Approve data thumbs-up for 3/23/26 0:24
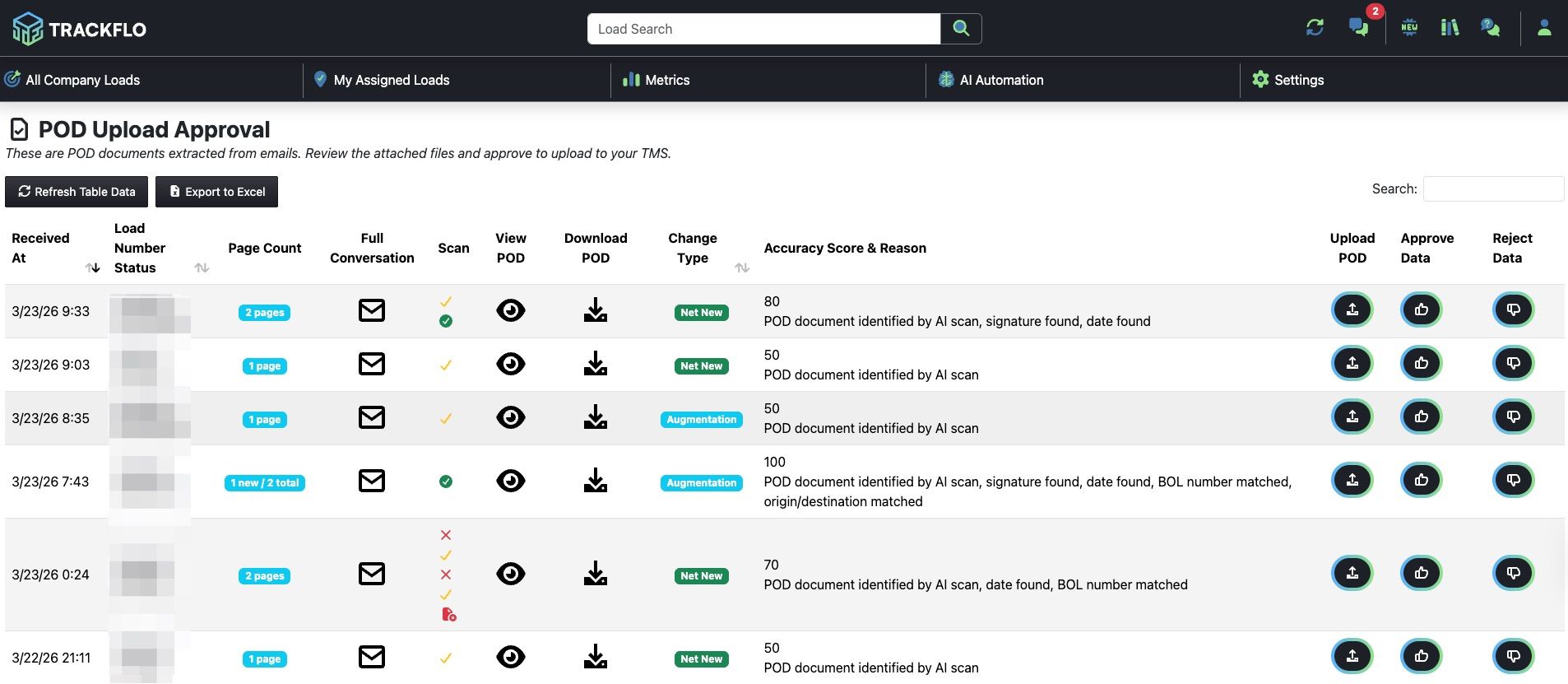 [1422, 573]
